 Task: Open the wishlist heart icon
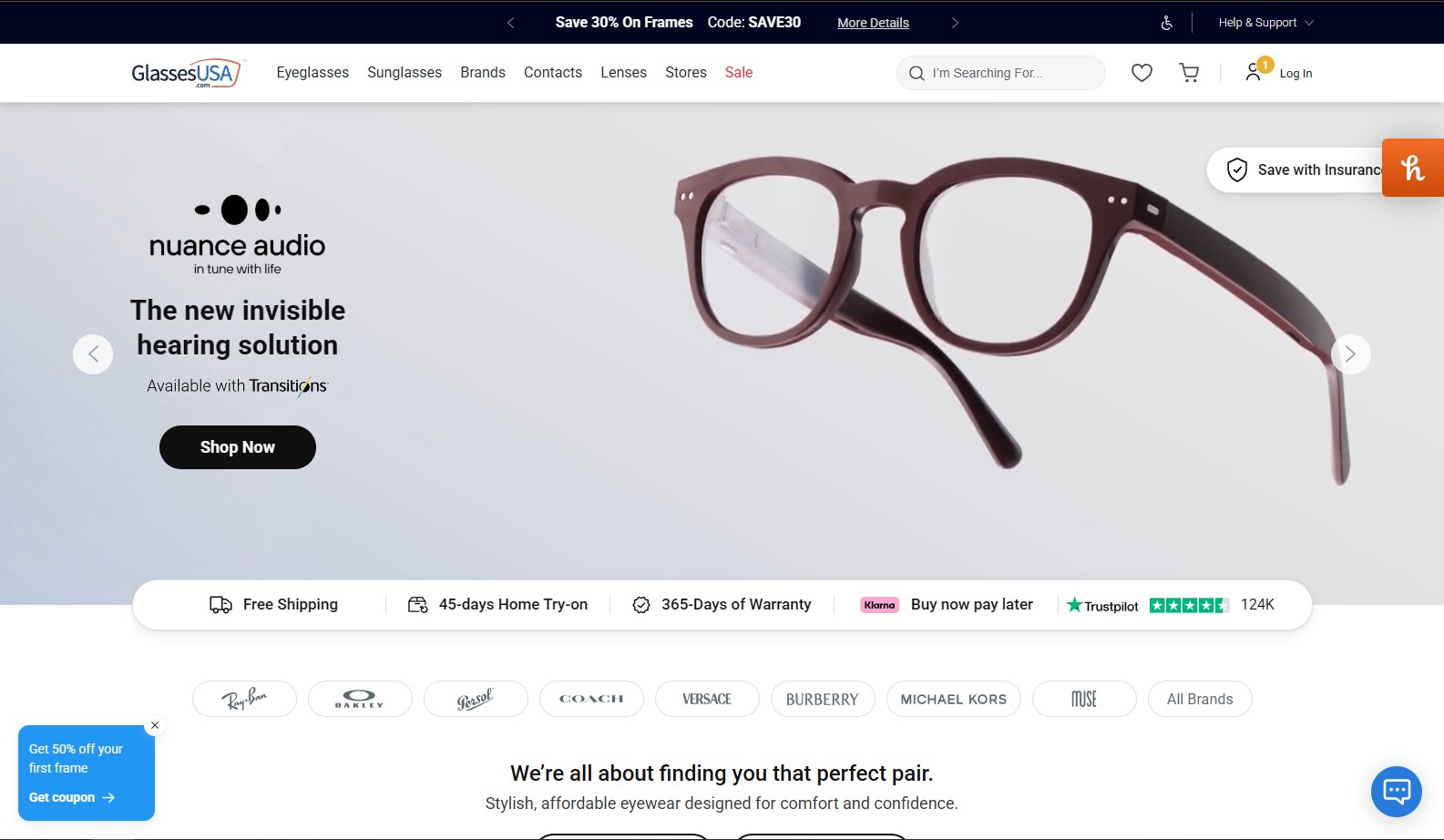pos(1142,73)
